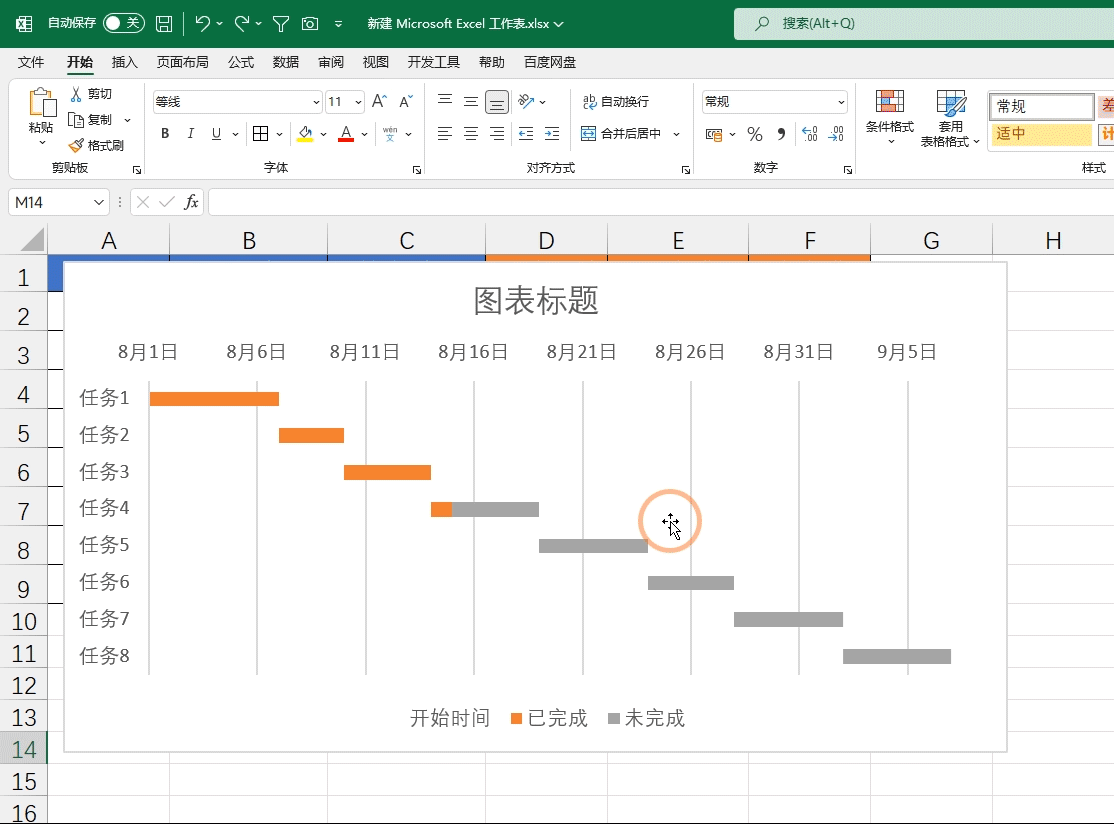Click the red font color swatch
The width and height of the screenshot is (1114, 824).
[x=346, y=134]
